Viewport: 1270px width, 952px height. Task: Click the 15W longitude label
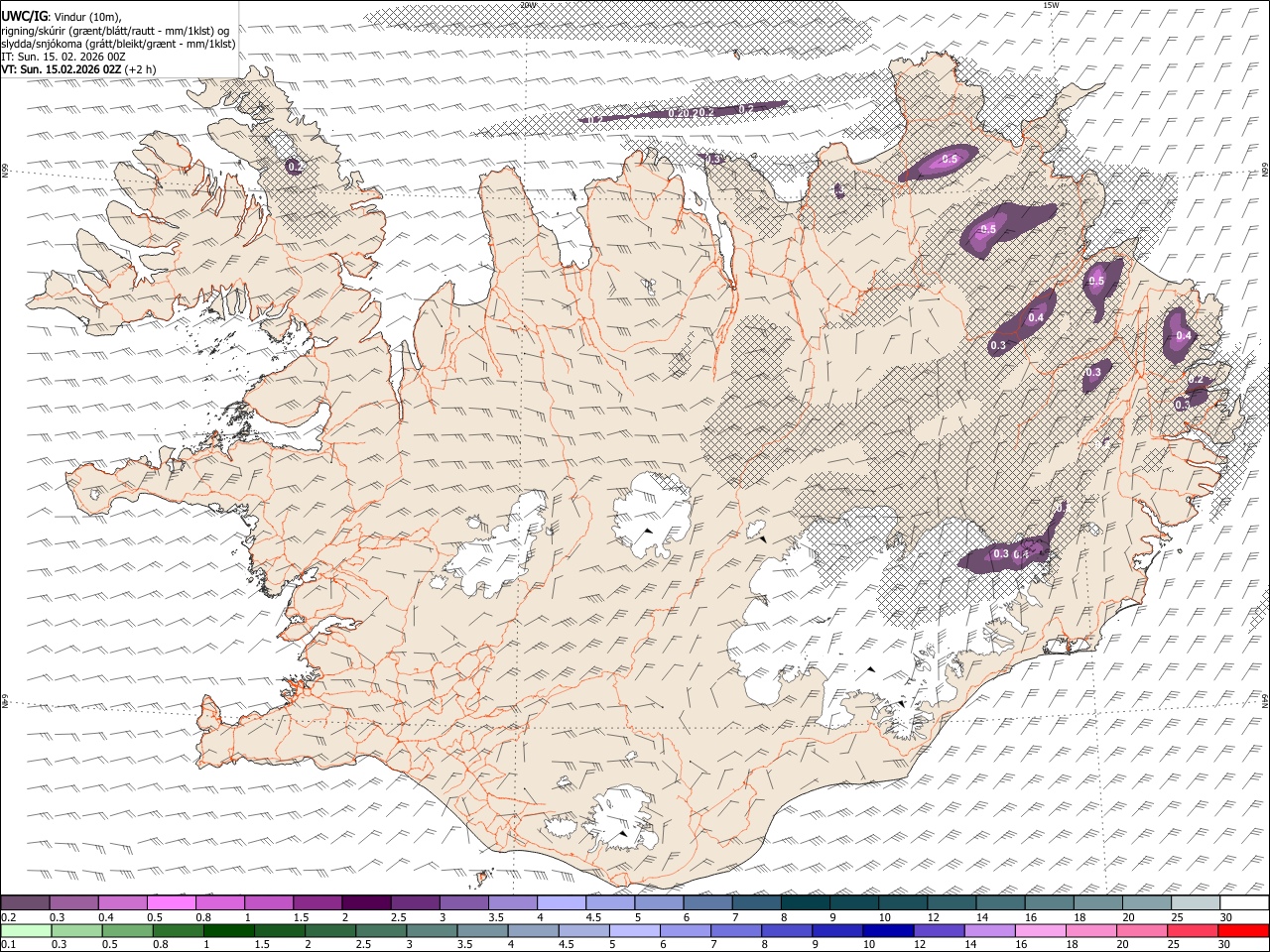point(1050,5)
